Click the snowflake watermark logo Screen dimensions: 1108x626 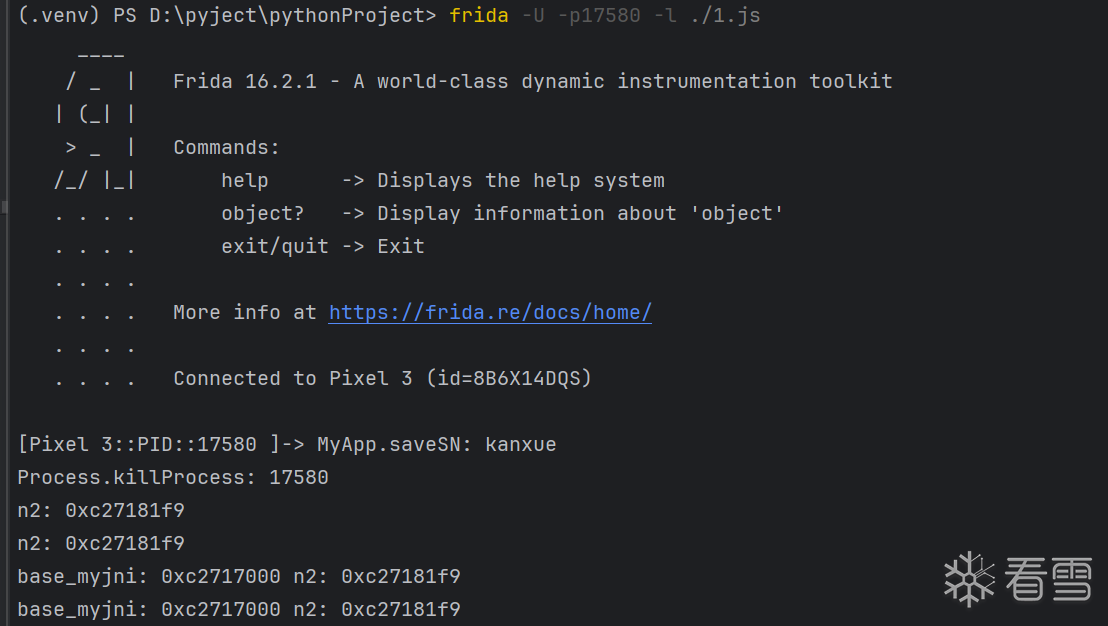pyautogui.click(x=969, y=578)
